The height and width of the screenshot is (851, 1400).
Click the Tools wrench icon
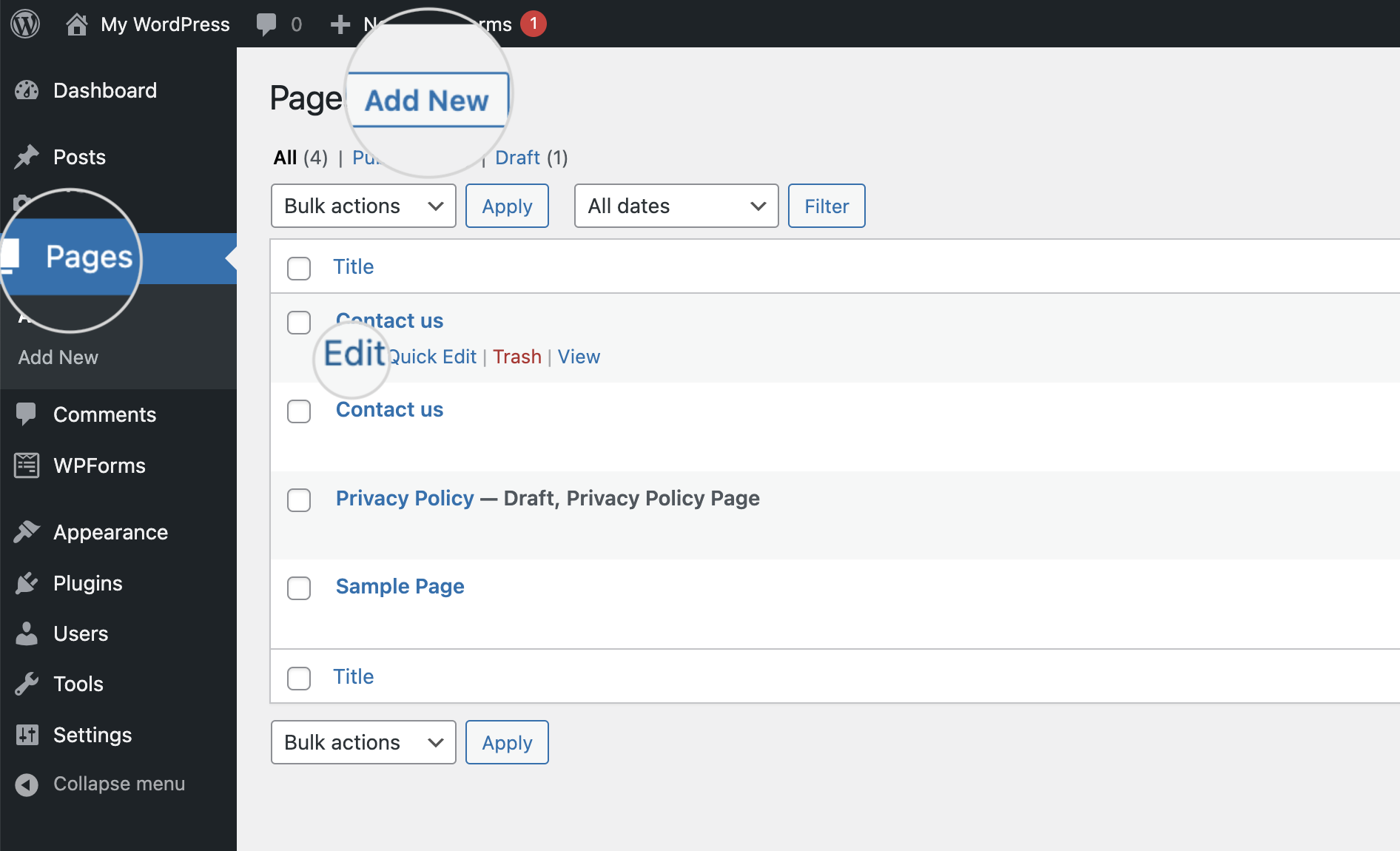(27, 684)
